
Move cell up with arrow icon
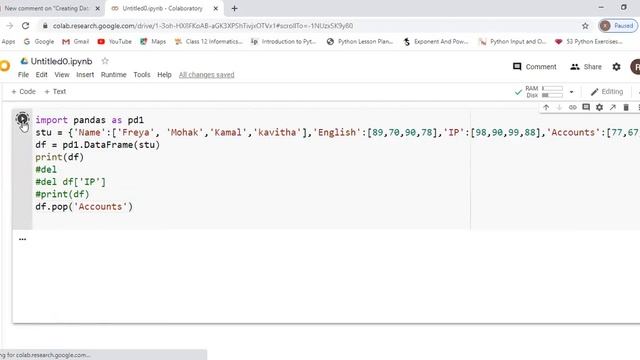[x=546, y=107]
